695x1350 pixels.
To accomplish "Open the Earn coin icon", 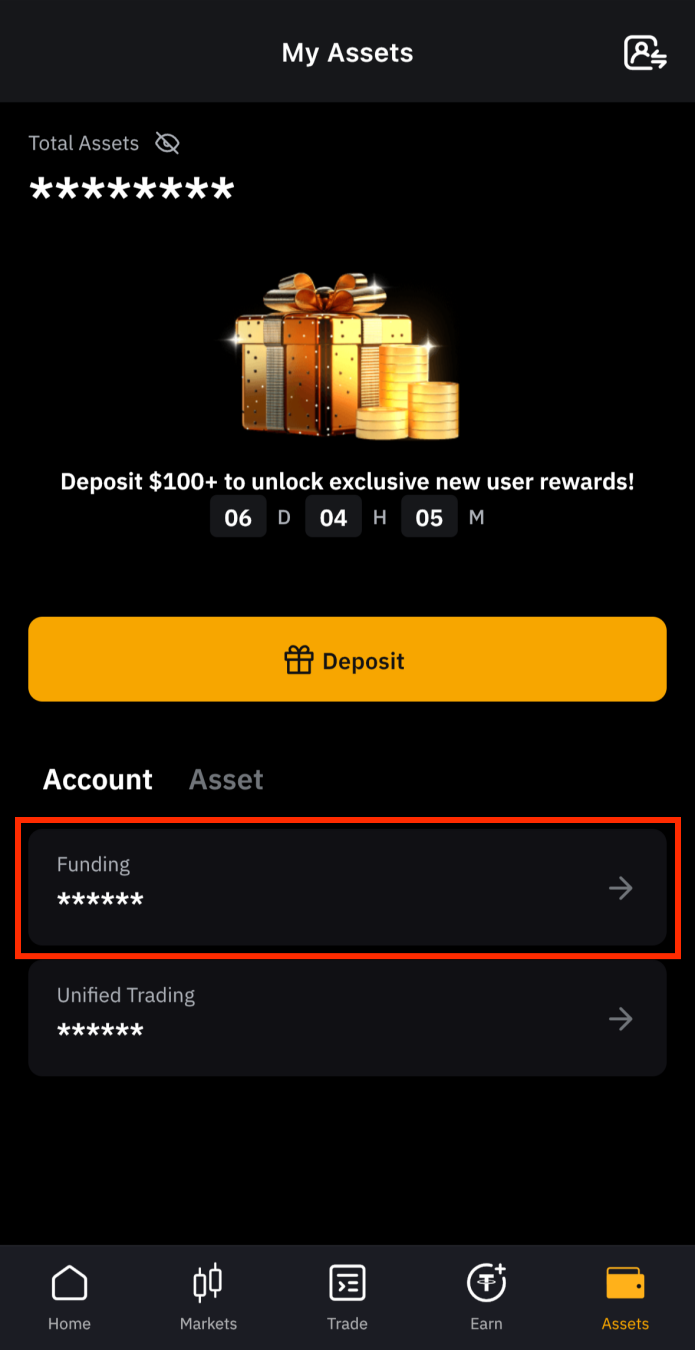I will (x=487, y=1282).
